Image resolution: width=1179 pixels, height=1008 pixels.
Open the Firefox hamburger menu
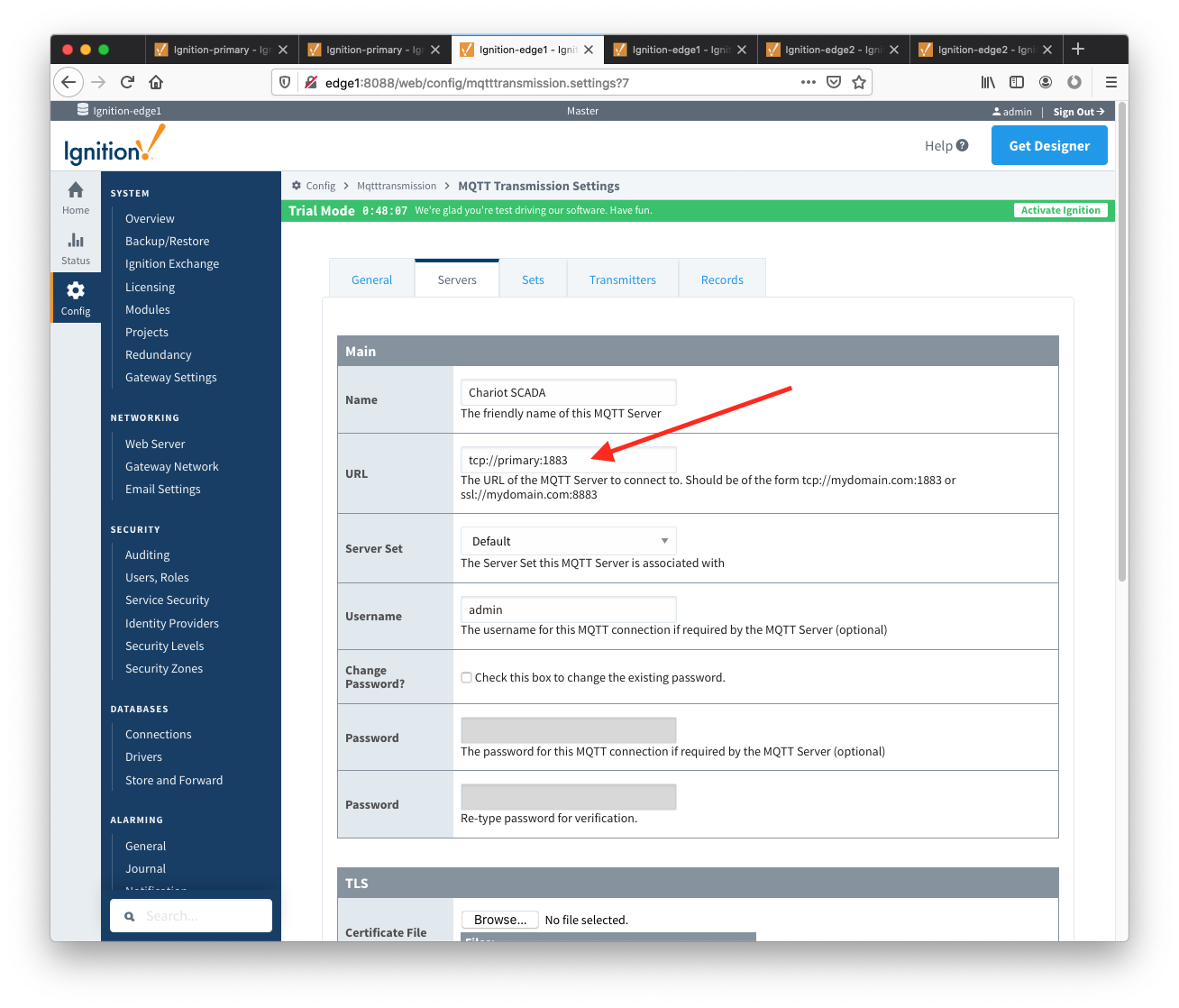[1111, 82]
